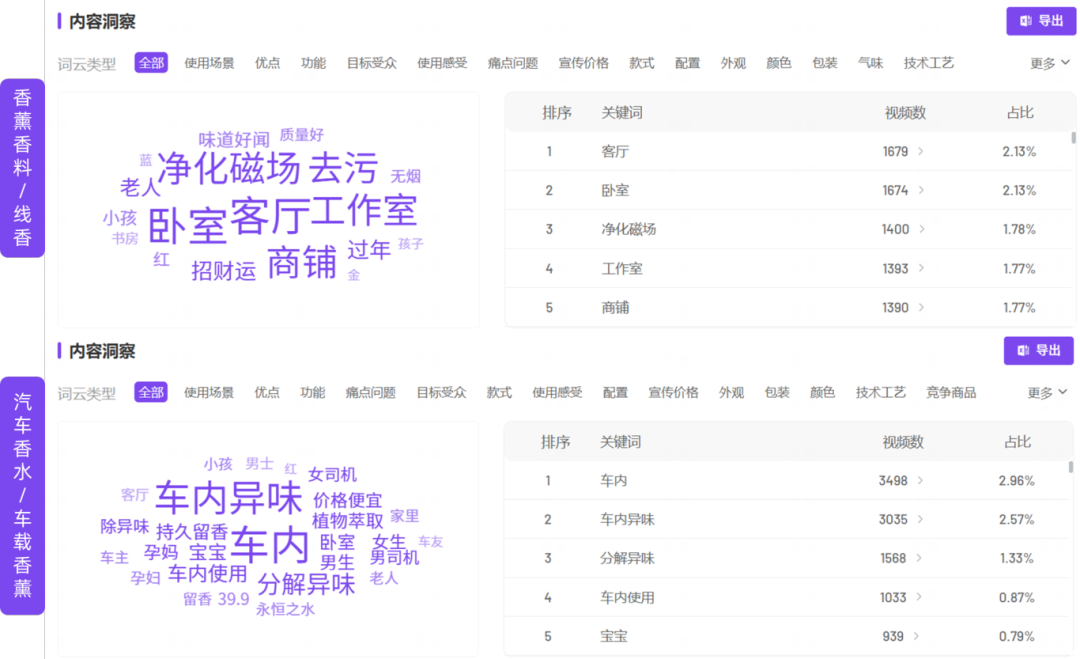Open arrow next to 1393 video count
The image size is (1080, 659).
(921, 269)
